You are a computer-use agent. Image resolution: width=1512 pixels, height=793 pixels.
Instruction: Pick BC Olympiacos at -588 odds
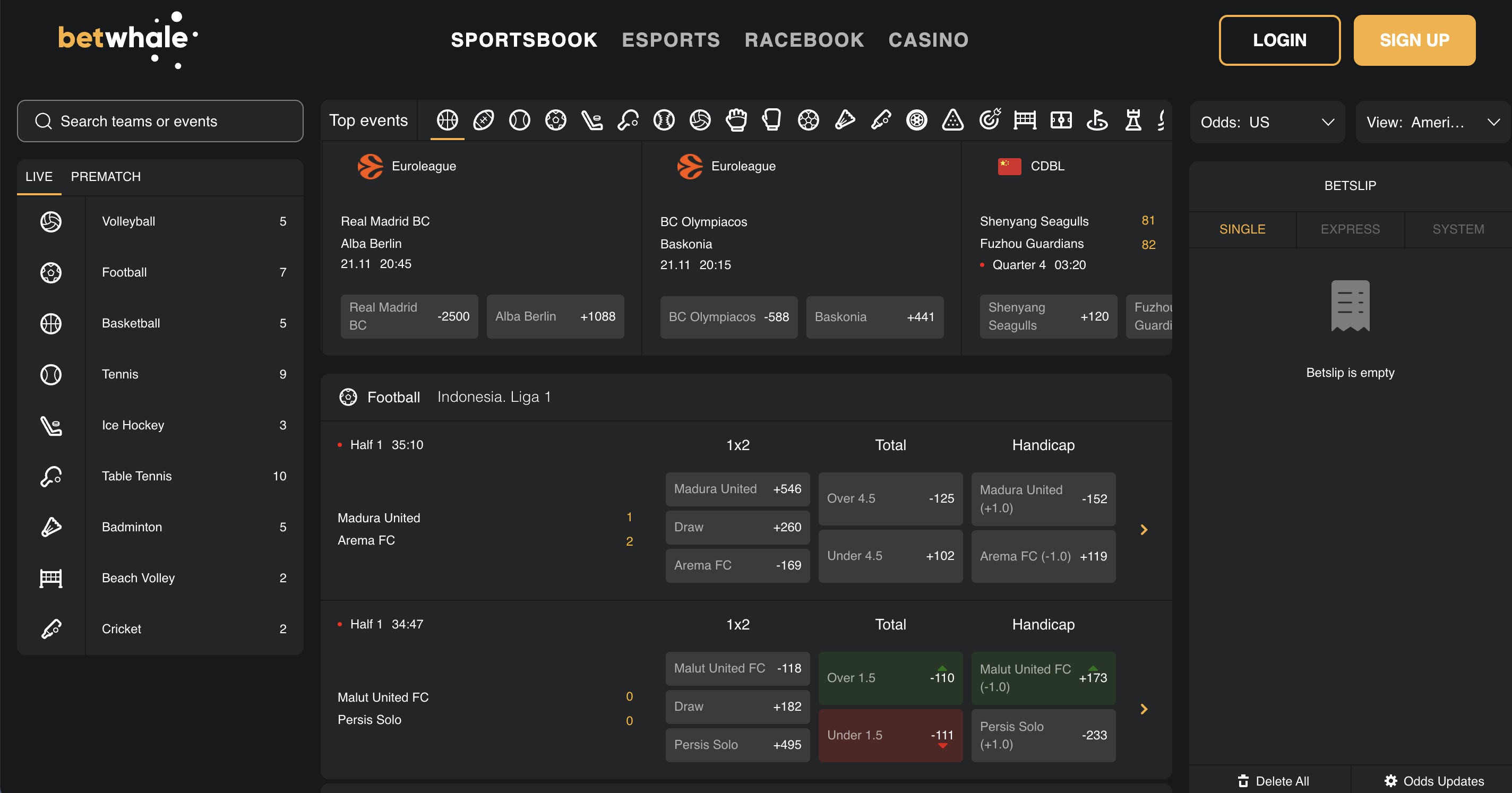[x=728, y=317]
